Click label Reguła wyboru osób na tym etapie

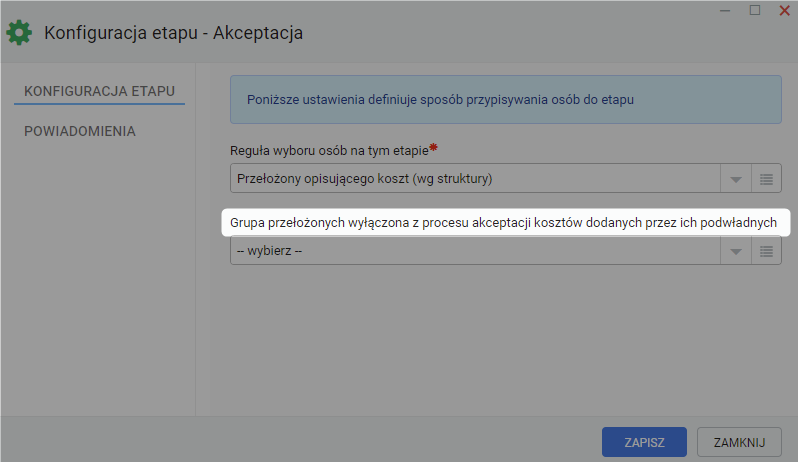[329, 151]
